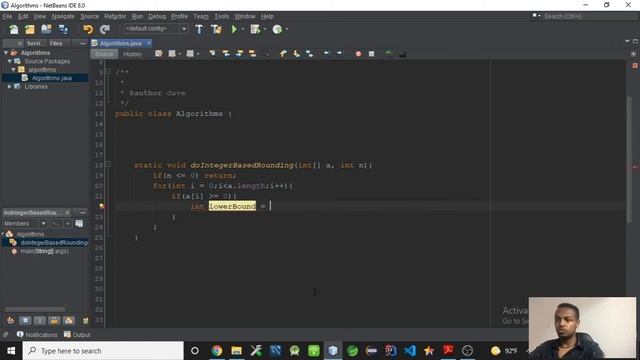Screen dimensions: 640x360
Task: Click the Uncomment editor icon
Action: tap(402, 54)
